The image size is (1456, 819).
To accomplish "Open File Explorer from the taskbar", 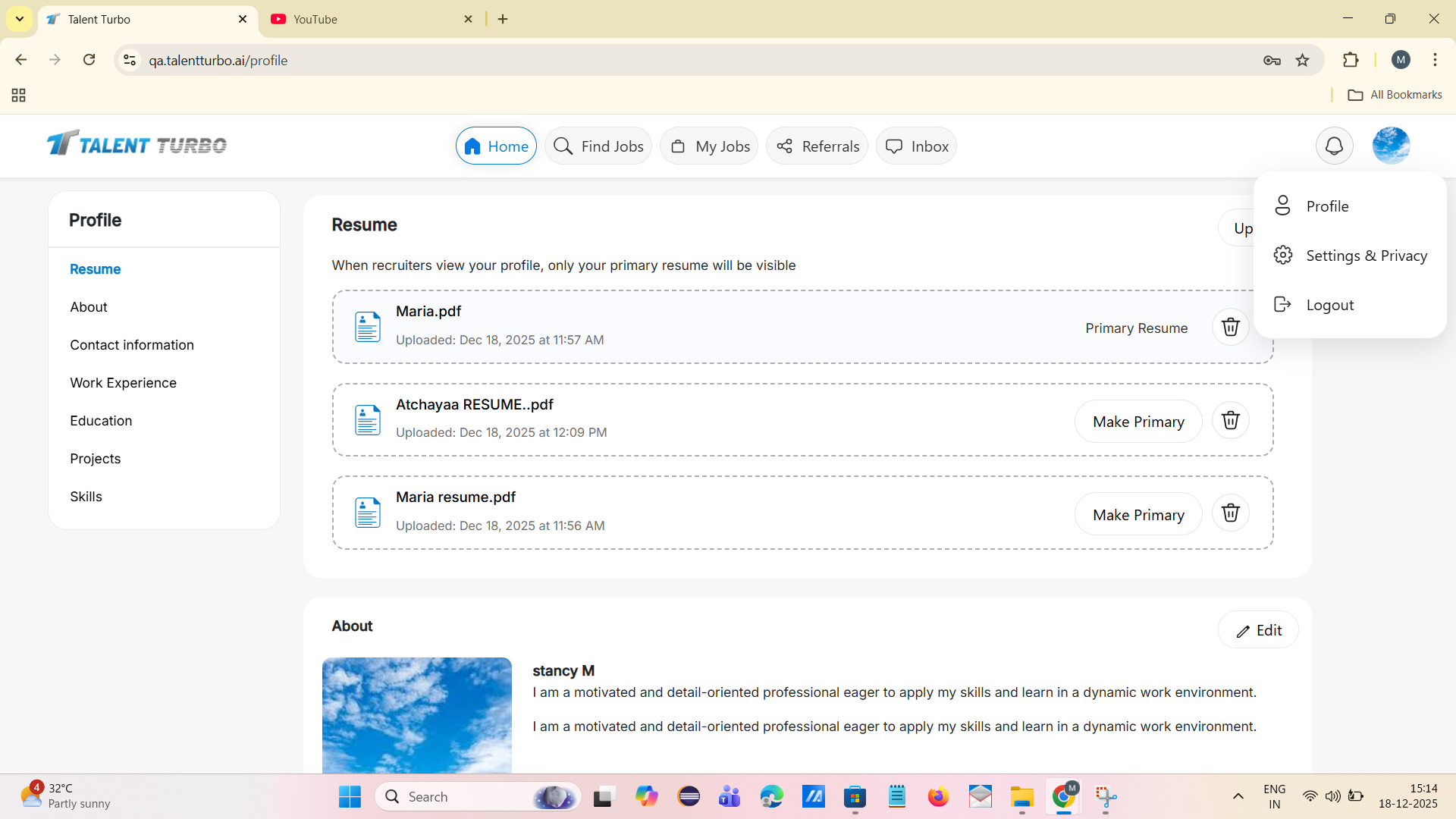I will 1021,796.
